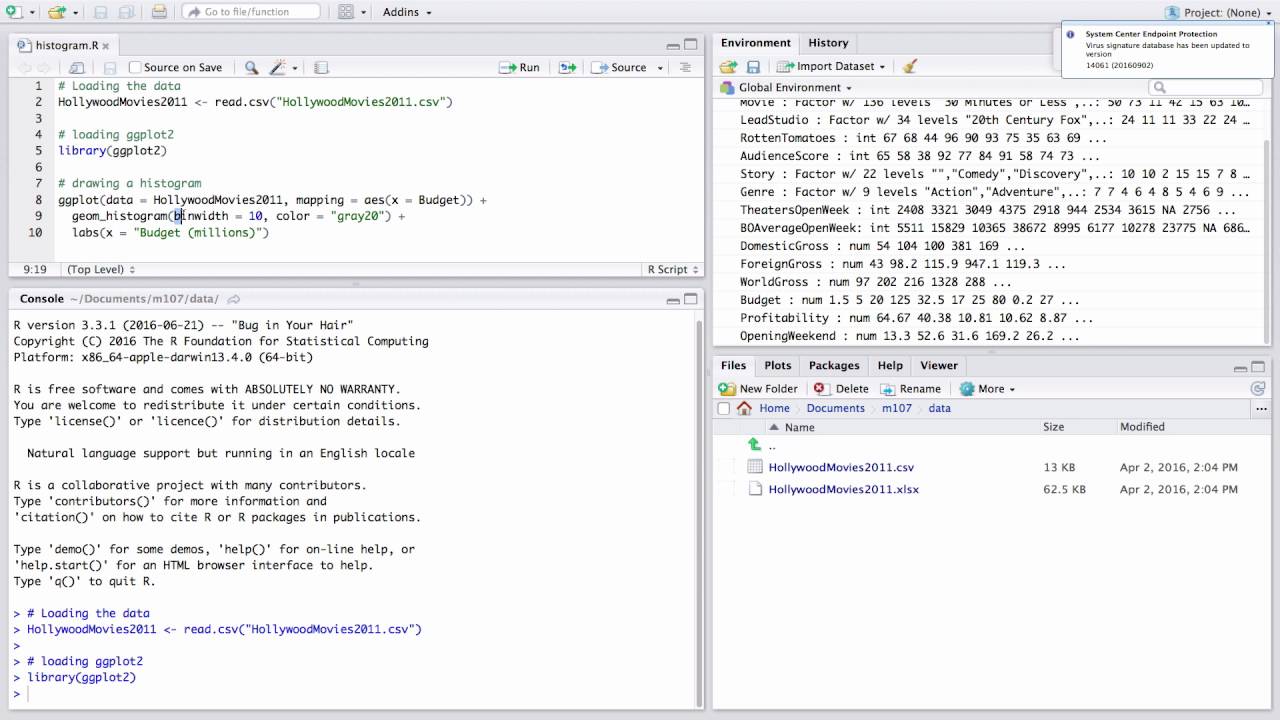
Task: Click the Files pane refresh icon
Action: pyautogui.click(x=1258, y=389)
